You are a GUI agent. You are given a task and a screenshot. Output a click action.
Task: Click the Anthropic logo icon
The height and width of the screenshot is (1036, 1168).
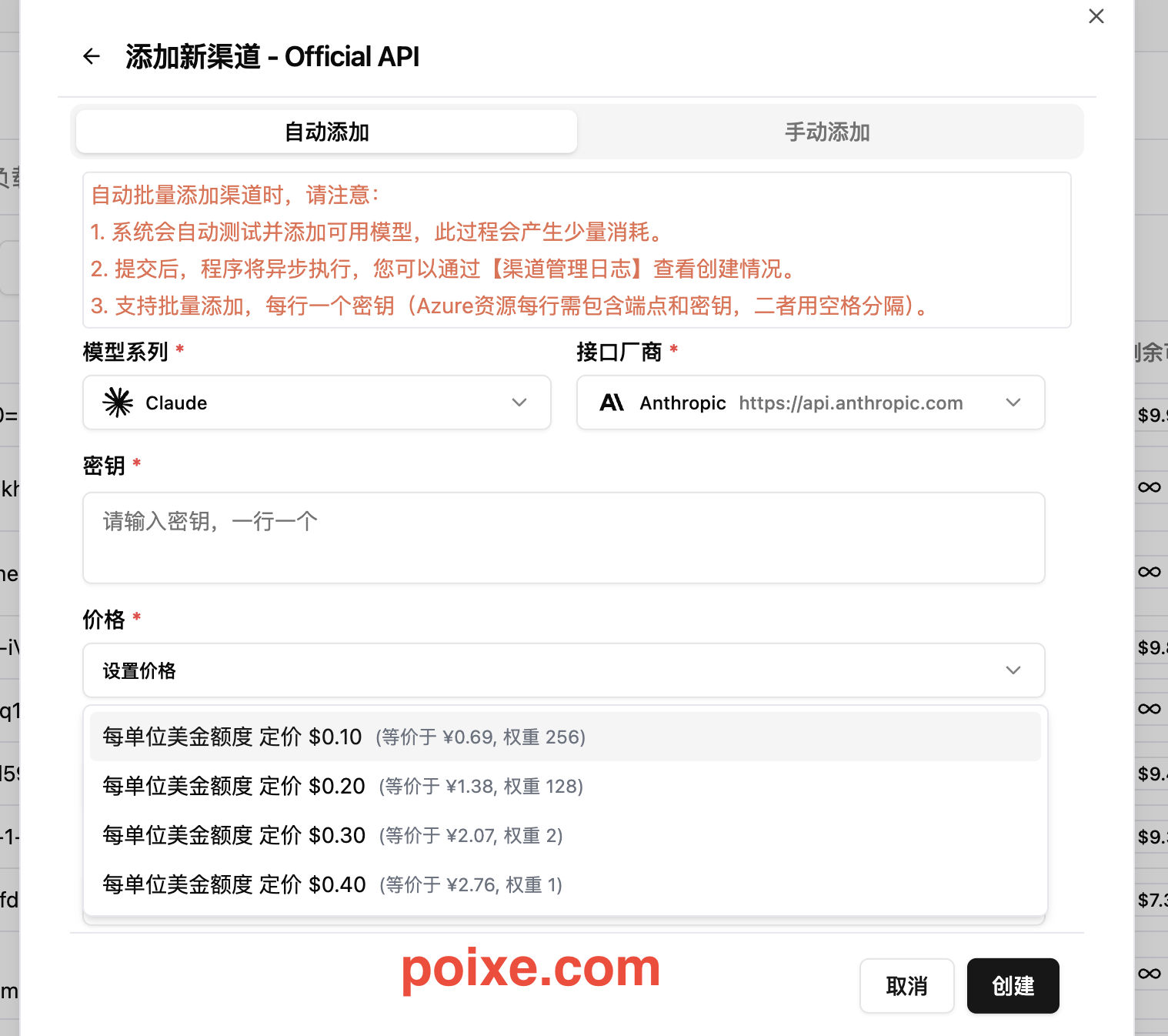tap(612, 403)
